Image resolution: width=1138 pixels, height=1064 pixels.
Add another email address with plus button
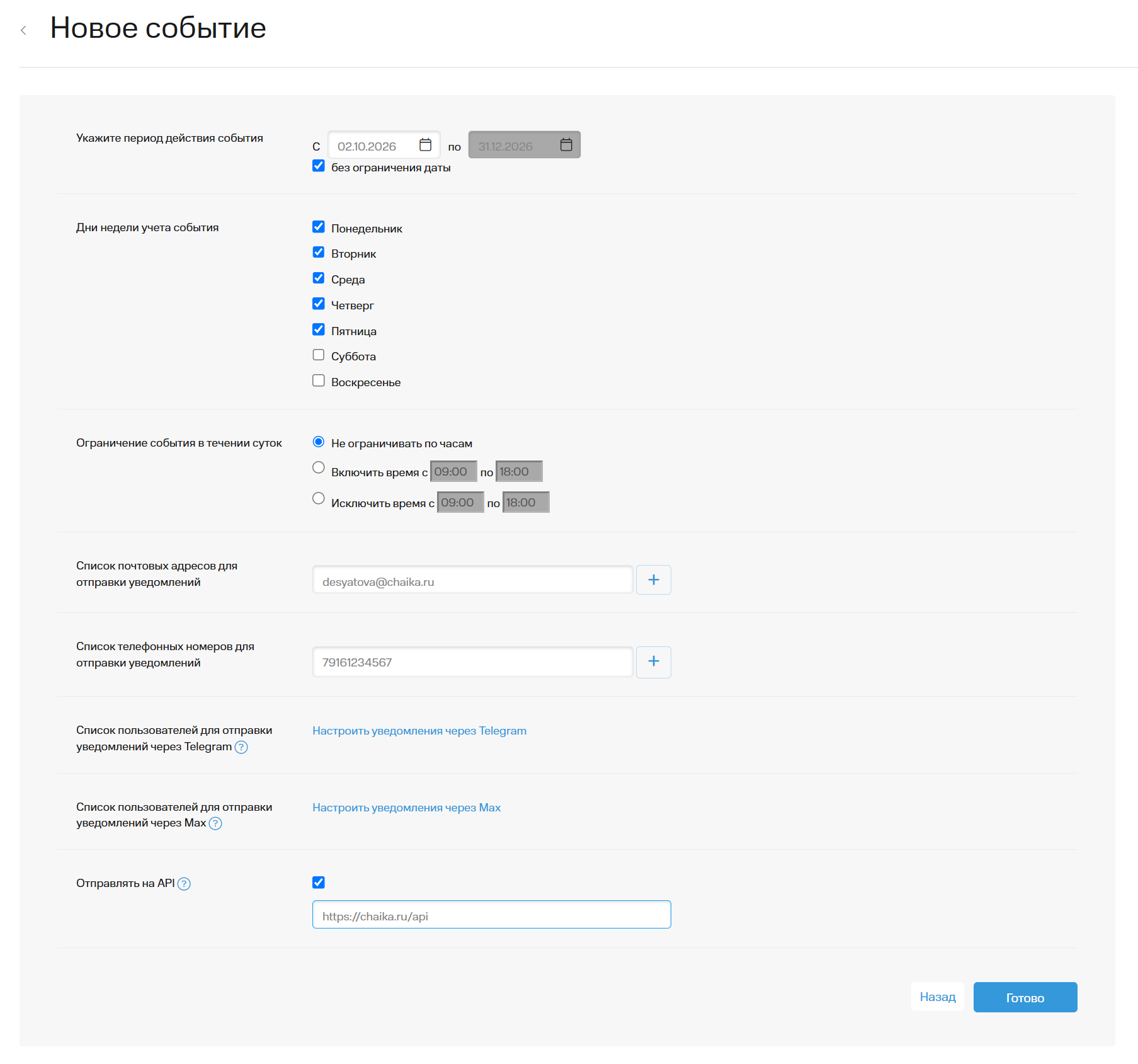click(x=653, y=580)
